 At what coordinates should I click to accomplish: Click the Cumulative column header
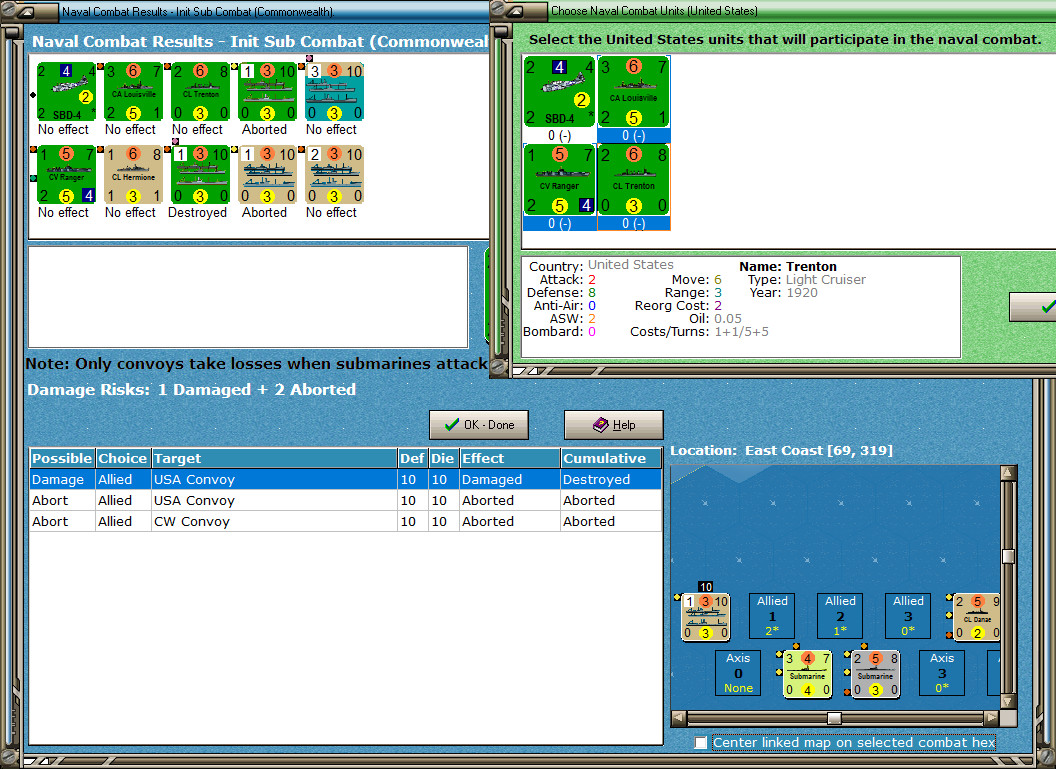click(x=610, y=459)
